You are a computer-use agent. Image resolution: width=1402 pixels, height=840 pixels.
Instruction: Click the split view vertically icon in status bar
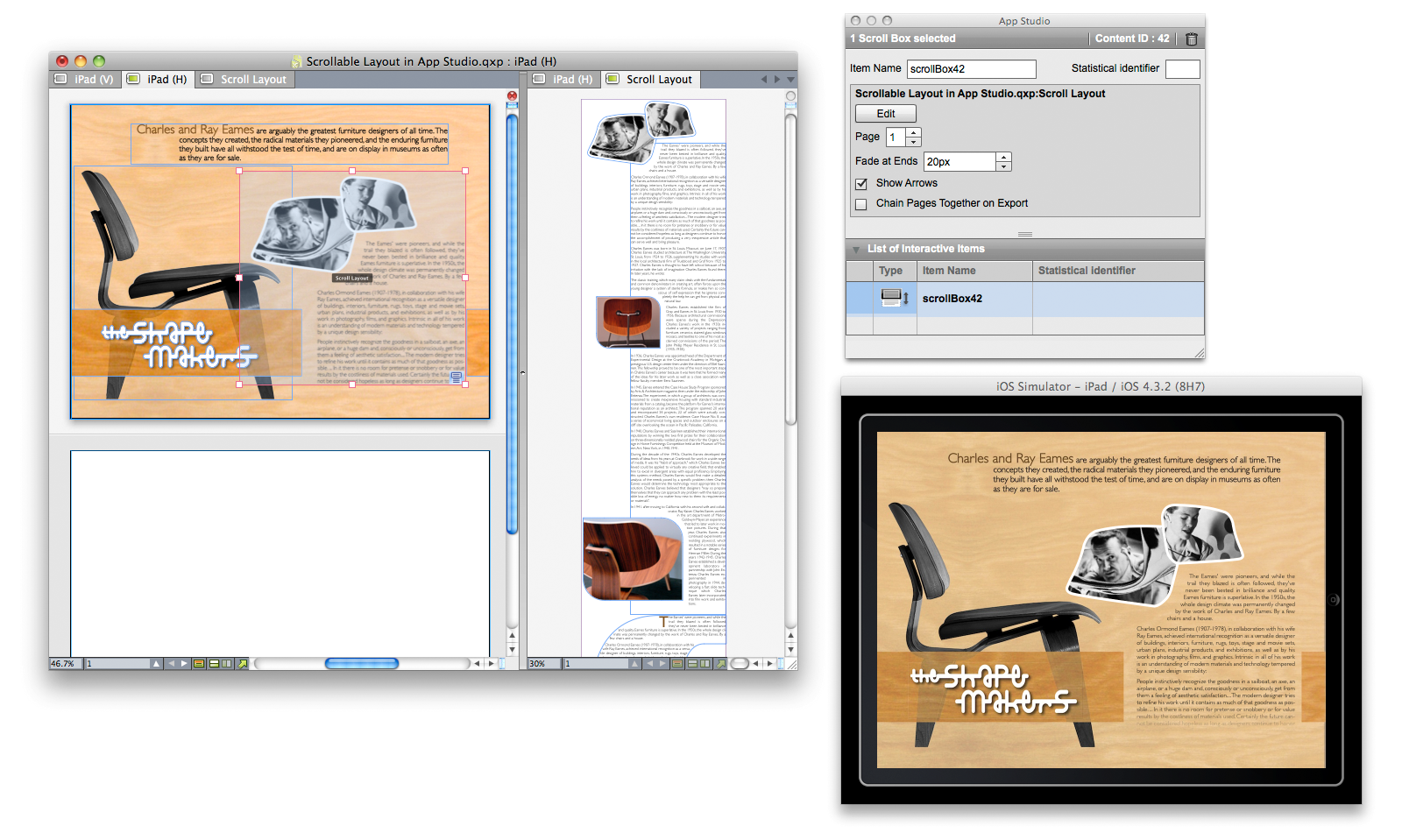(x=227, y=663)
